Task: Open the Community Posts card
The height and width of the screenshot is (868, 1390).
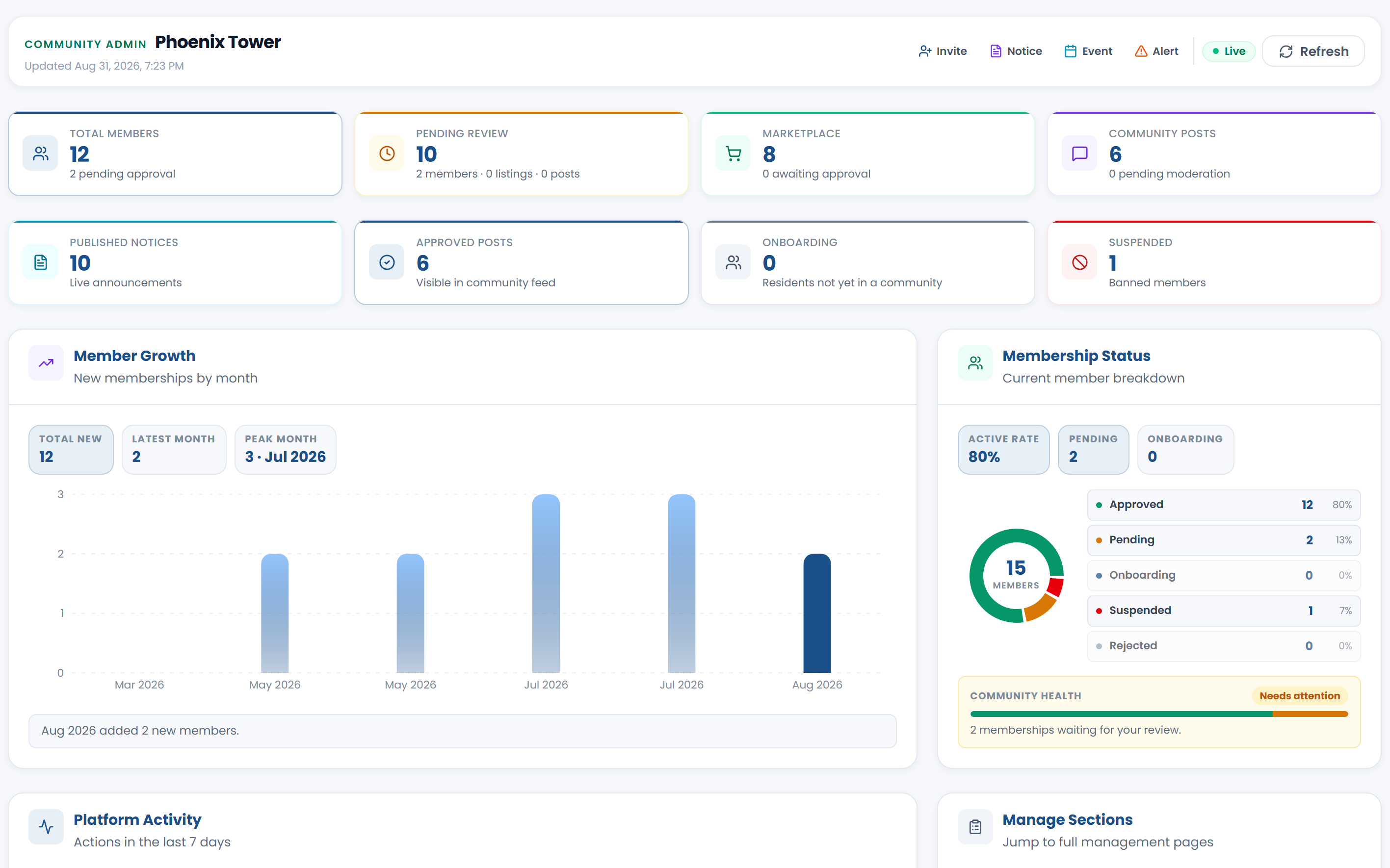Action: (x=1214, y=154)
